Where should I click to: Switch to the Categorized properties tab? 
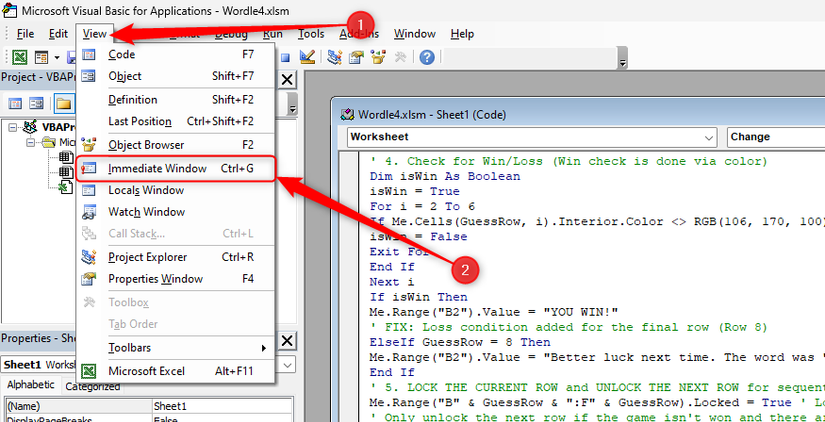tap(93, 387)
